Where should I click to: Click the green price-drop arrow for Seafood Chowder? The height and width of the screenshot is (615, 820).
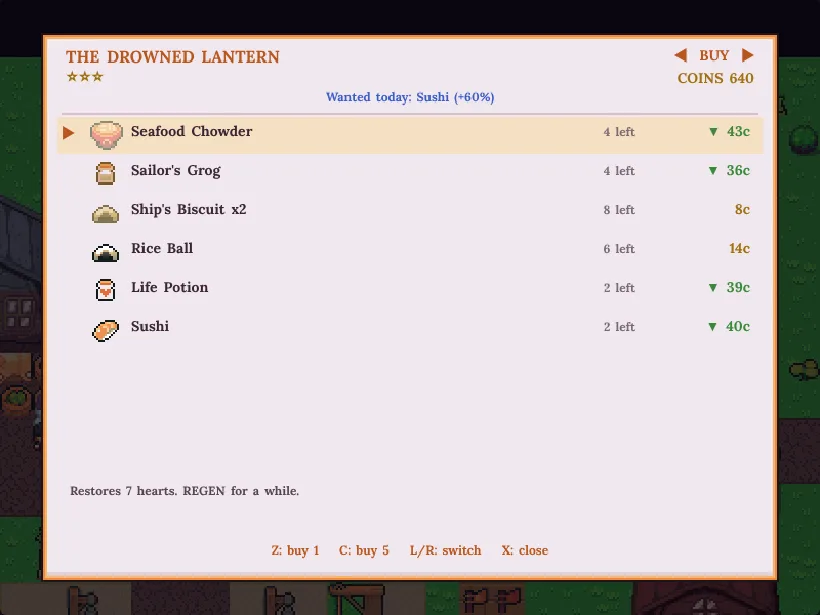click(713, 132)
